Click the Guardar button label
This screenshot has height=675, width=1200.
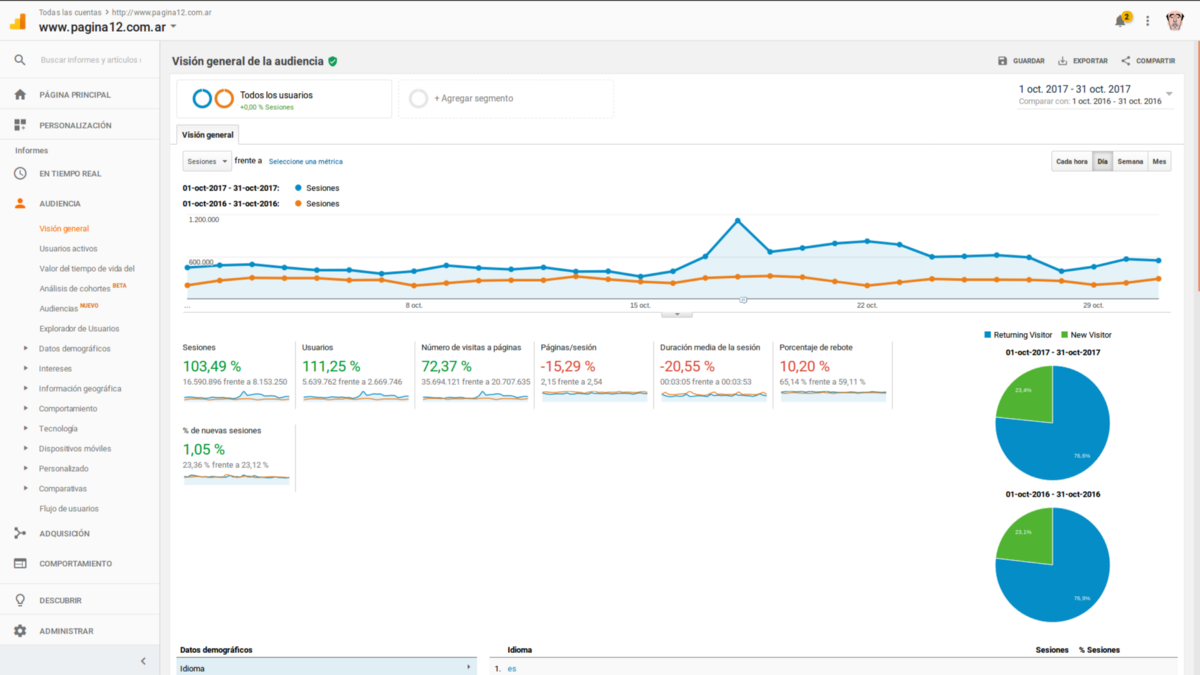pyautogui.click(x=1029, y=61)
